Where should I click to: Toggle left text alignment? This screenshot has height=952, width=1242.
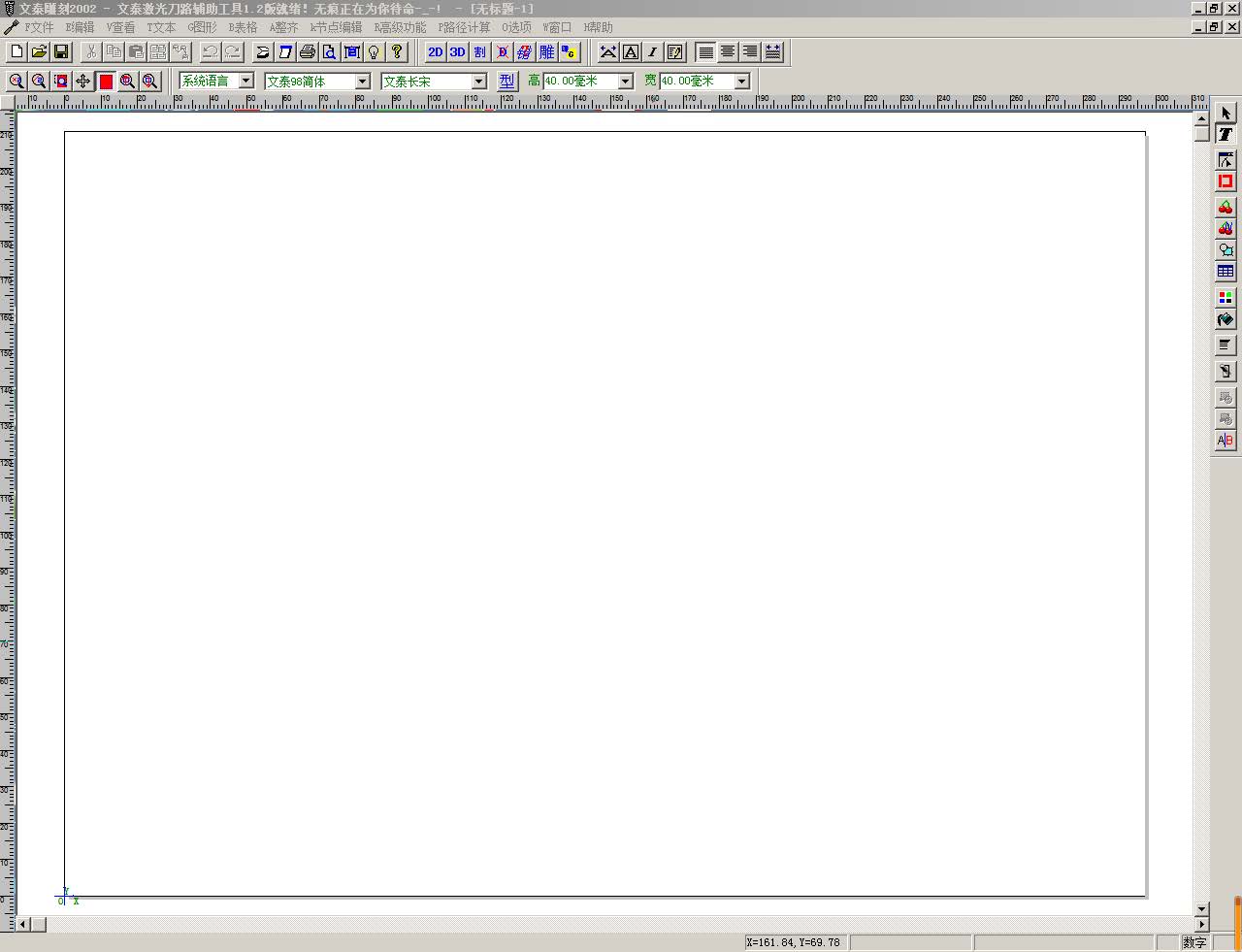706,51
